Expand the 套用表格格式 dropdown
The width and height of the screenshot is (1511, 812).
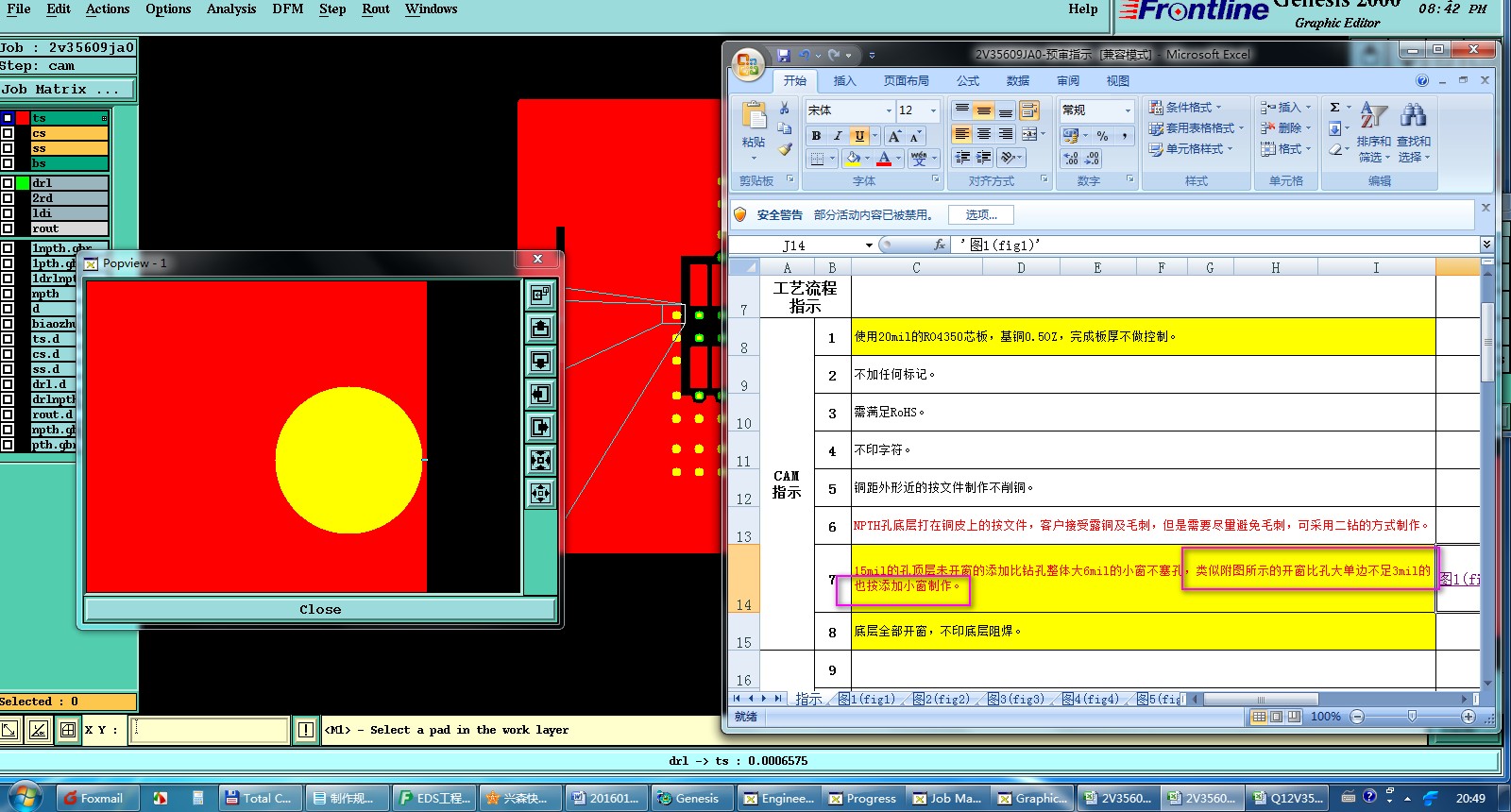1197,127
